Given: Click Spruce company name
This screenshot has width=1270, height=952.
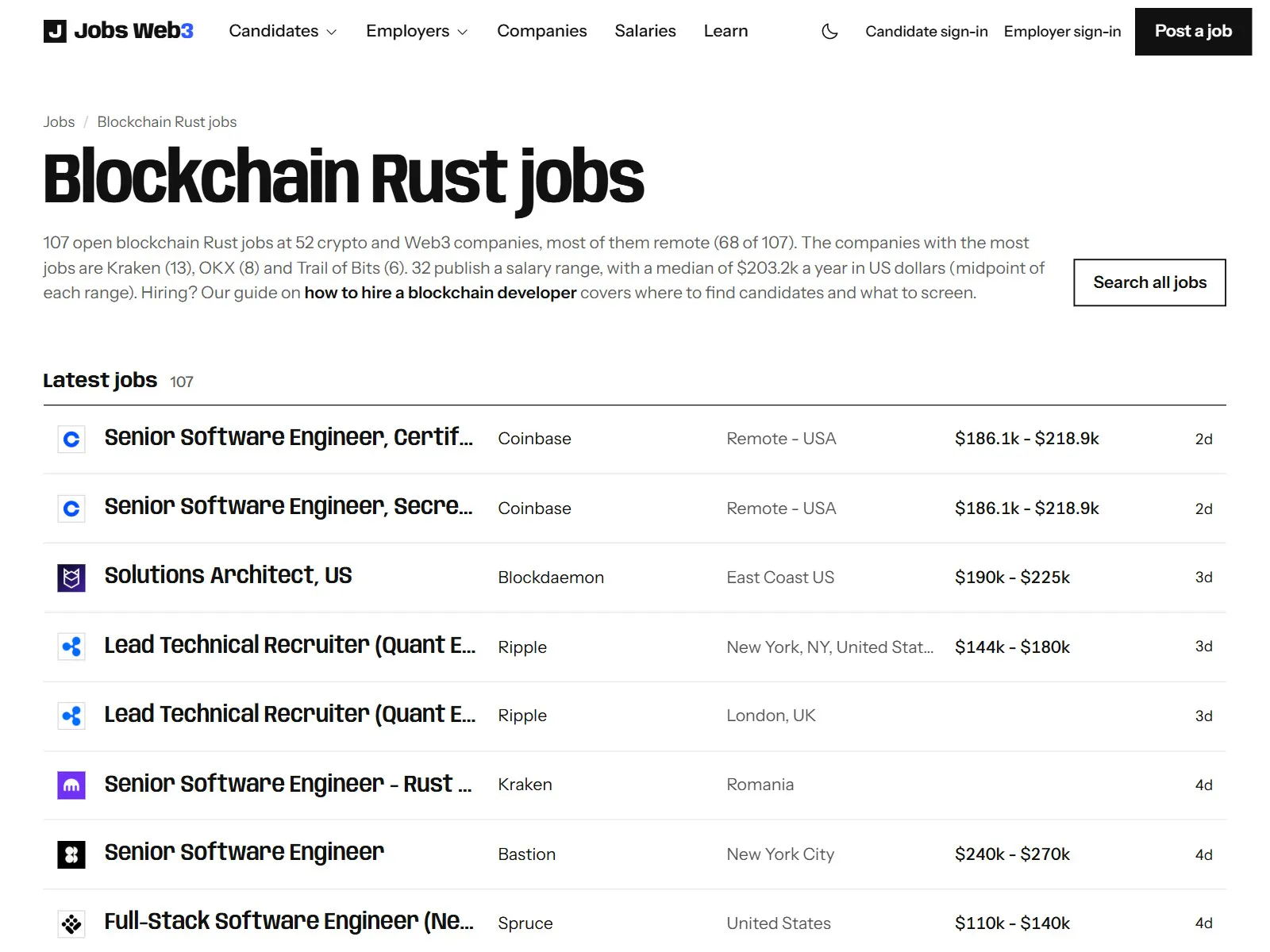Looking at the screenshot, I should pos(525,923).
